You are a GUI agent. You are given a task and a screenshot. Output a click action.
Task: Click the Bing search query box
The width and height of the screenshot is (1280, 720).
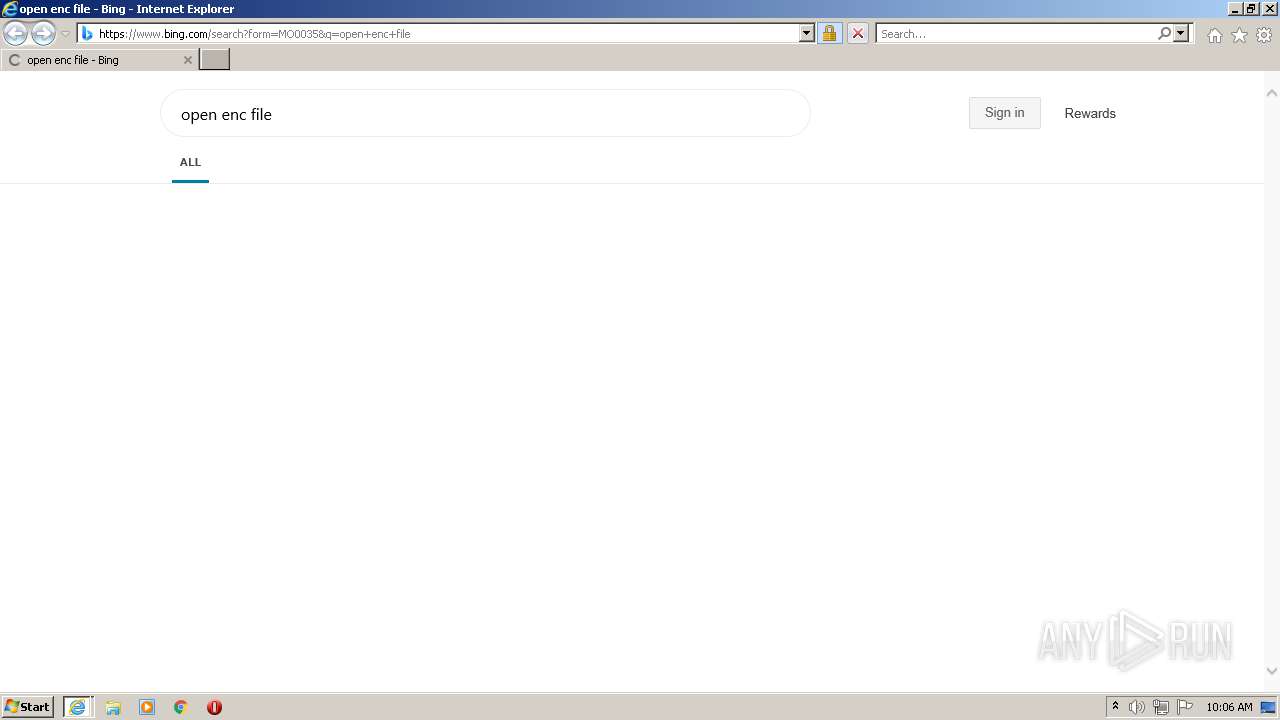pyautogui.click(x=485, y=114)
